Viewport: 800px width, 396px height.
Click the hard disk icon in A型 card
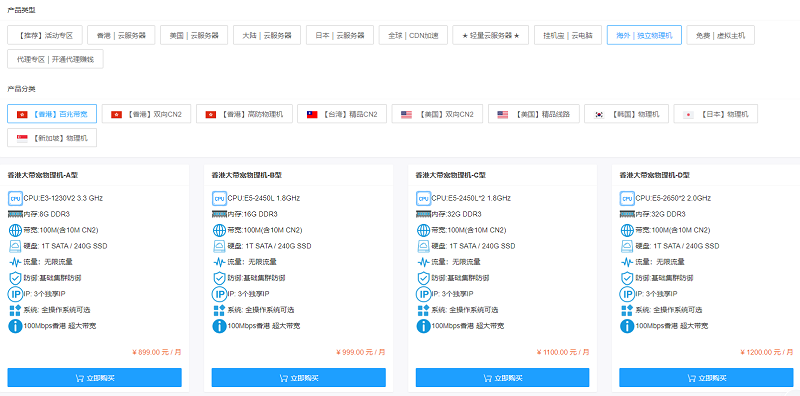(x=15, y=246)
